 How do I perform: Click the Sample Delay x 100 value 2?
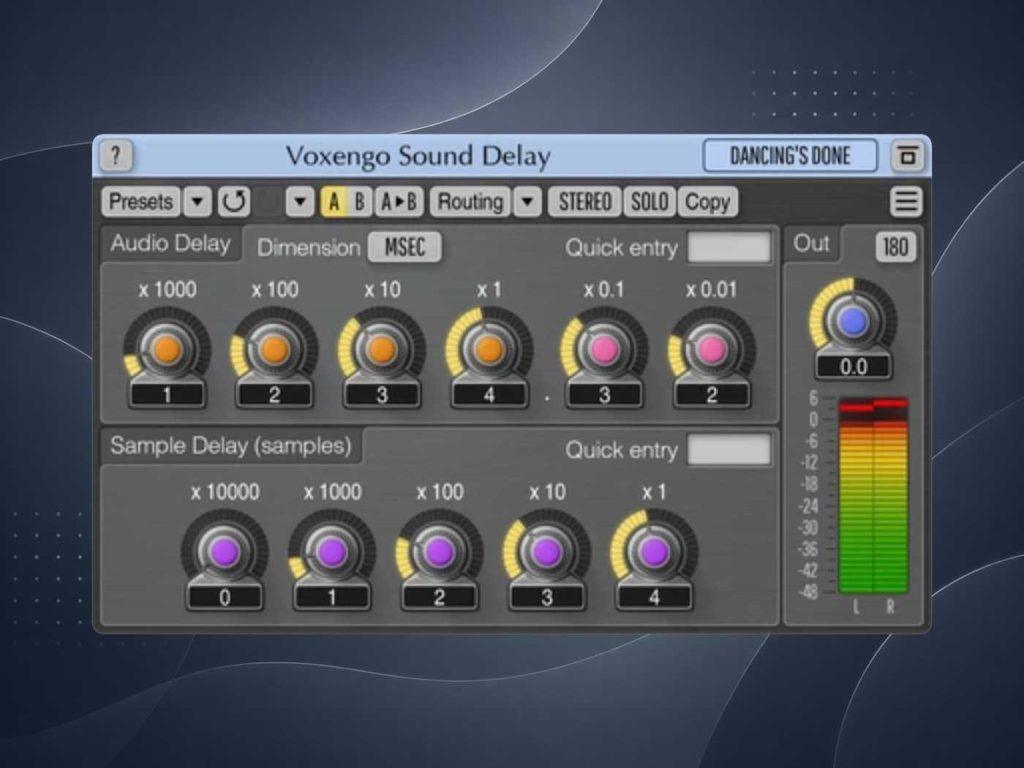pyautogui.click(x=439, y=597)
